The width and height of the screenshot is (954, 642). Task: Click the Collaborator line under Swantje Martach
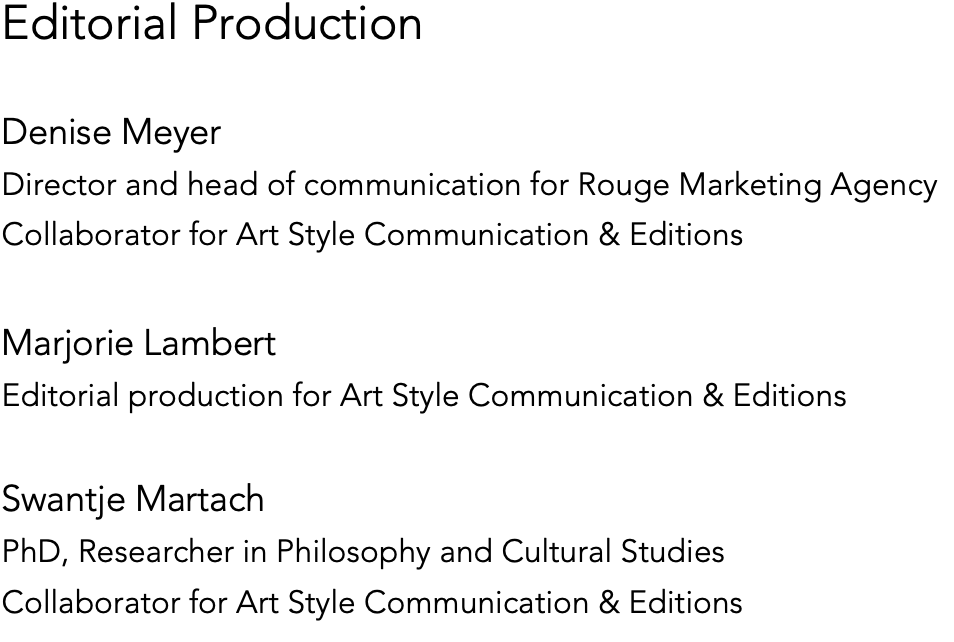372,603
